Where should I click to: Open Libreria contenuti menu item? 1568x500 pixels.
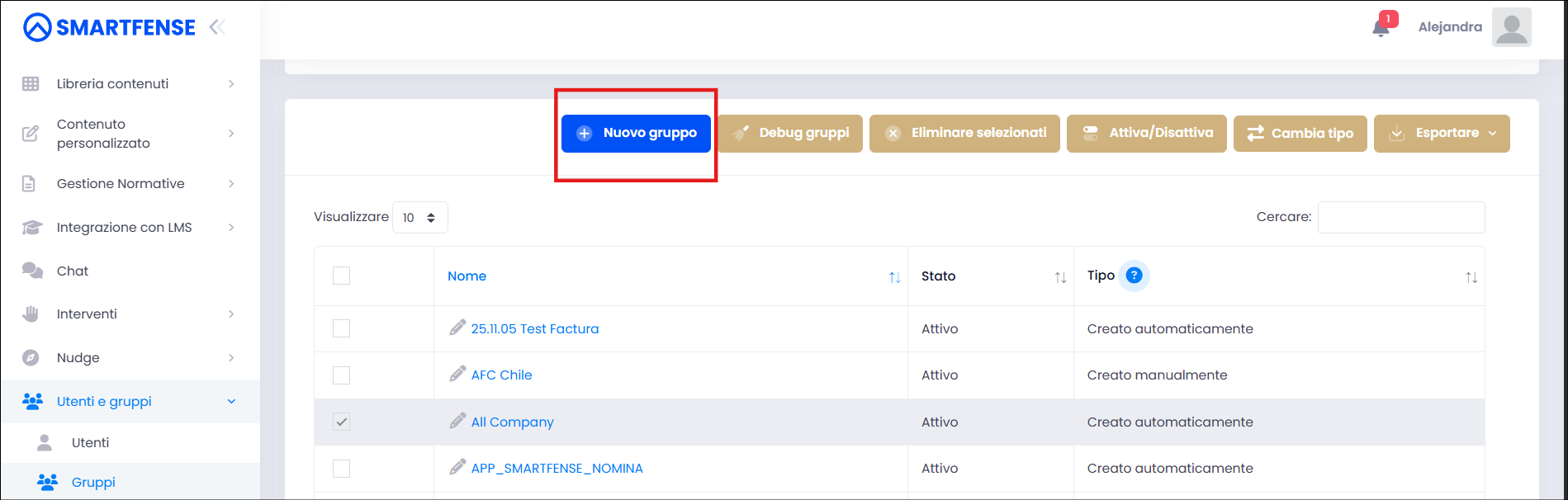pos(130,83)
